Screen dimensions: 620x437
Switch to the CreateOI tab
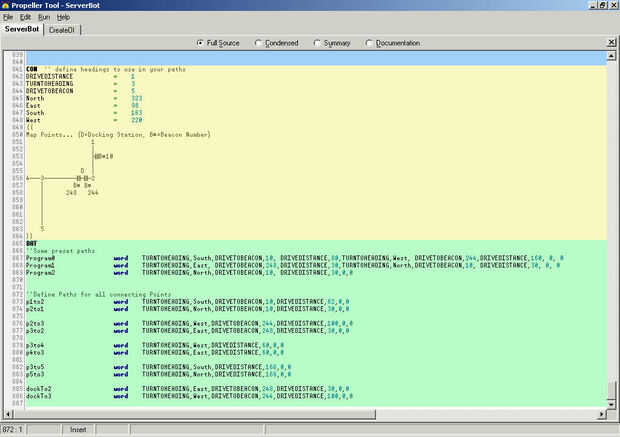point(62,30)
